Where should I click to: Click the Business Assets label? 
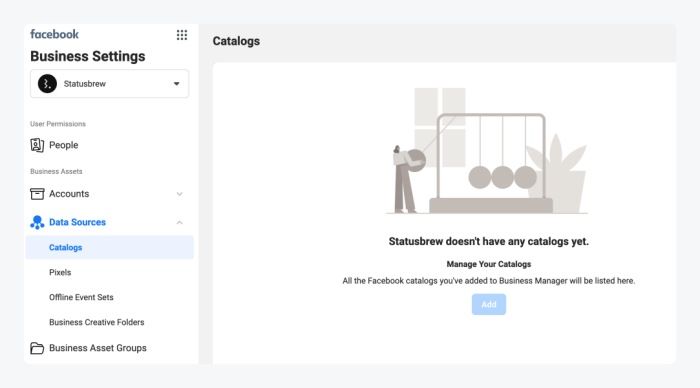[56, 171]
